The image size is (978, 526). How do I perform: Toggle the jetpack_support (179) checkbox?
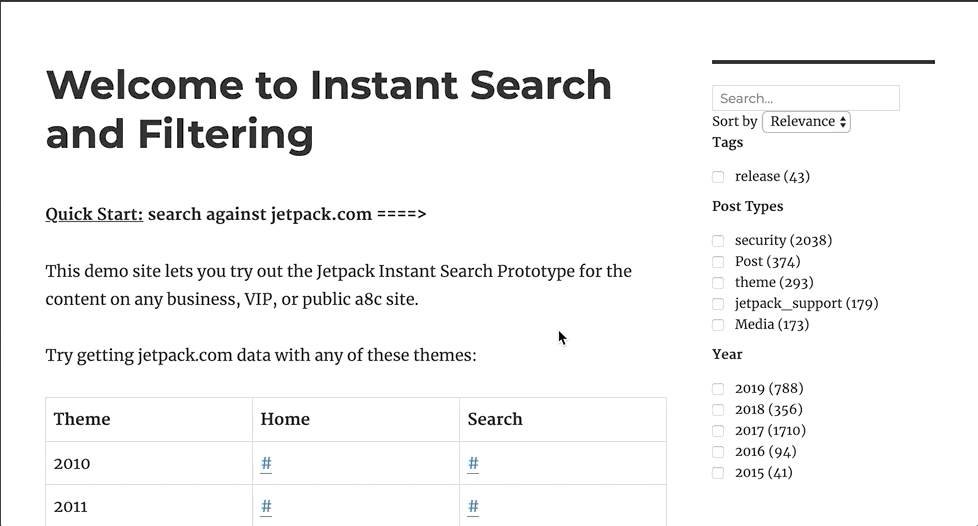click(x=718, y=304)
